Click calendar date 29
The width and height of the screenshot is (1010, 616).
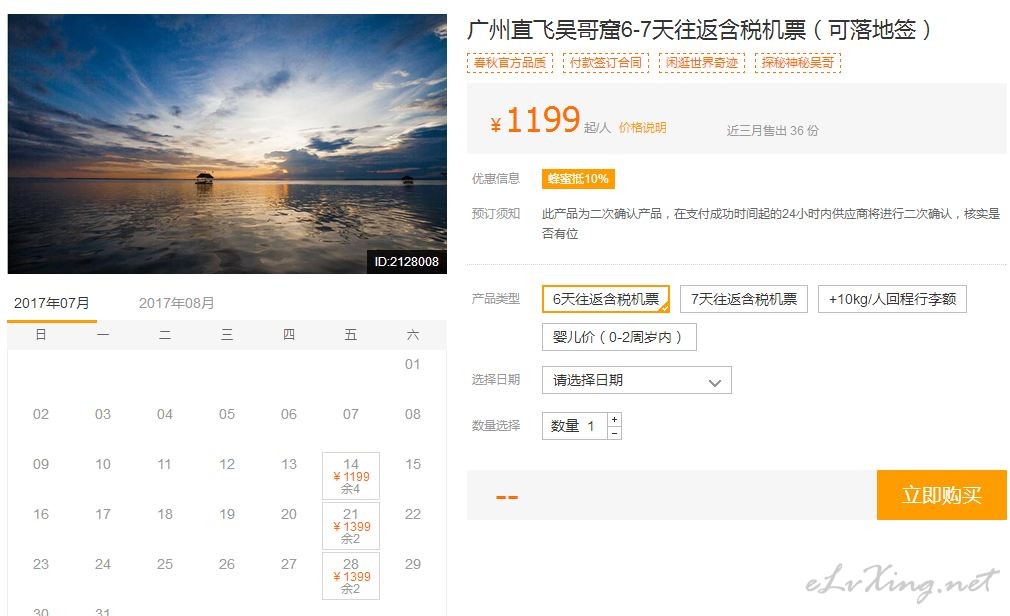point(412,564)
